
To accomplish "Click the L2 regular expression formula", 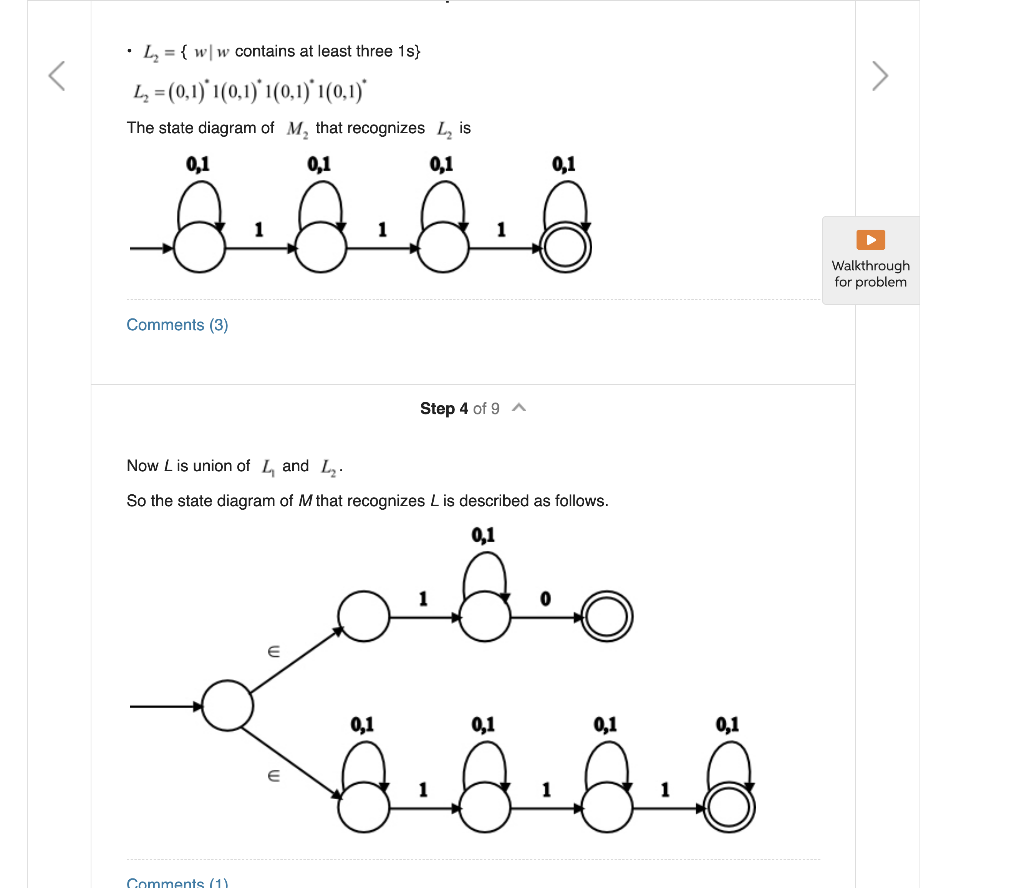I will pyautogui.click(x=250, y=93).
